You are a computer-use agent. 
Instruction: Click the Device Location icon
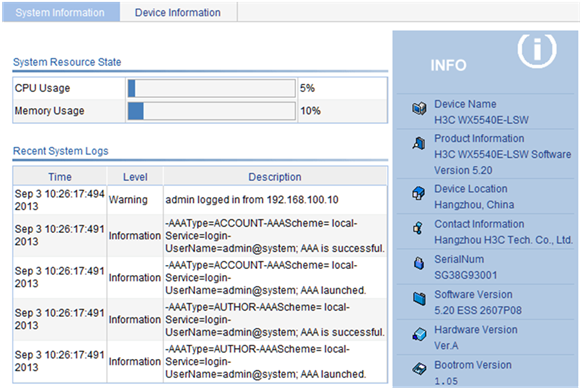click(x=419, y=193)
